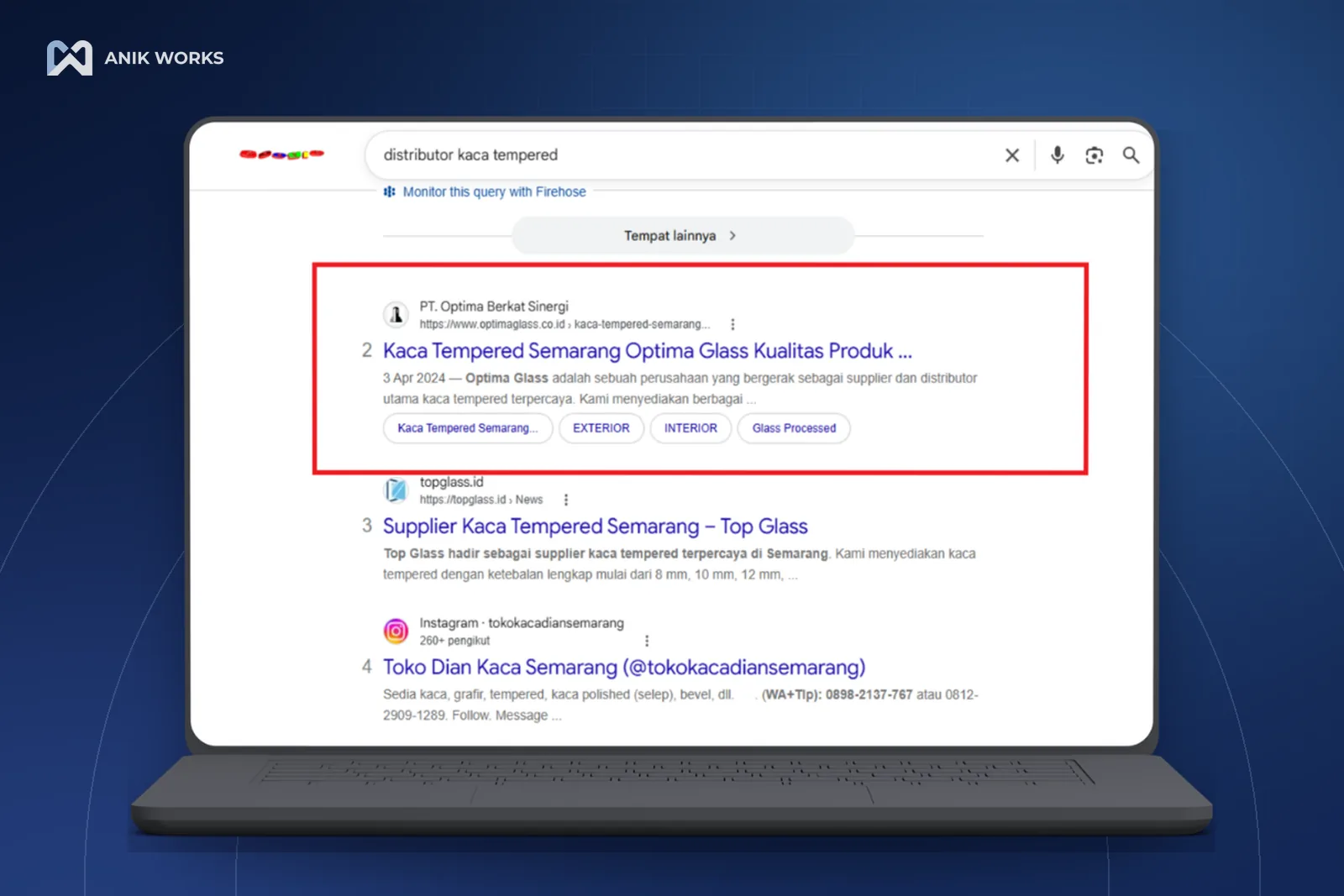The image size is (1344, 896).
Task: Open the 'Kaca Tempered Semarang Optima Glass Kualitas Produk' result
Action: tap(648, 351)
